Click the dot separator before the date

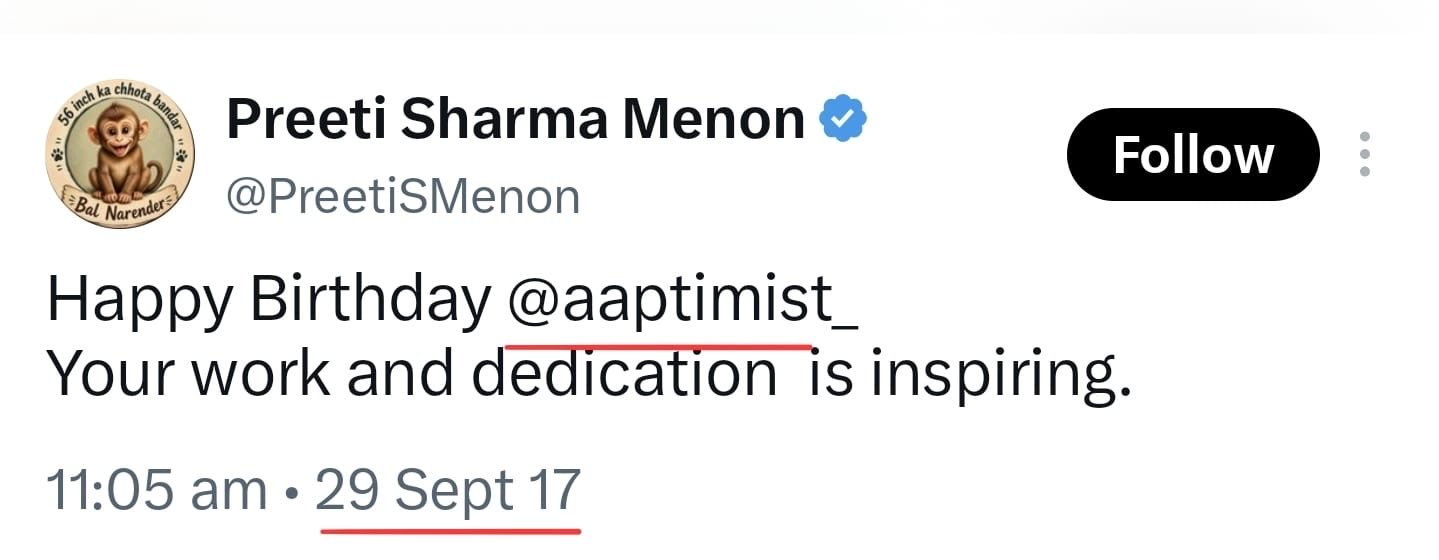[291, 493]
